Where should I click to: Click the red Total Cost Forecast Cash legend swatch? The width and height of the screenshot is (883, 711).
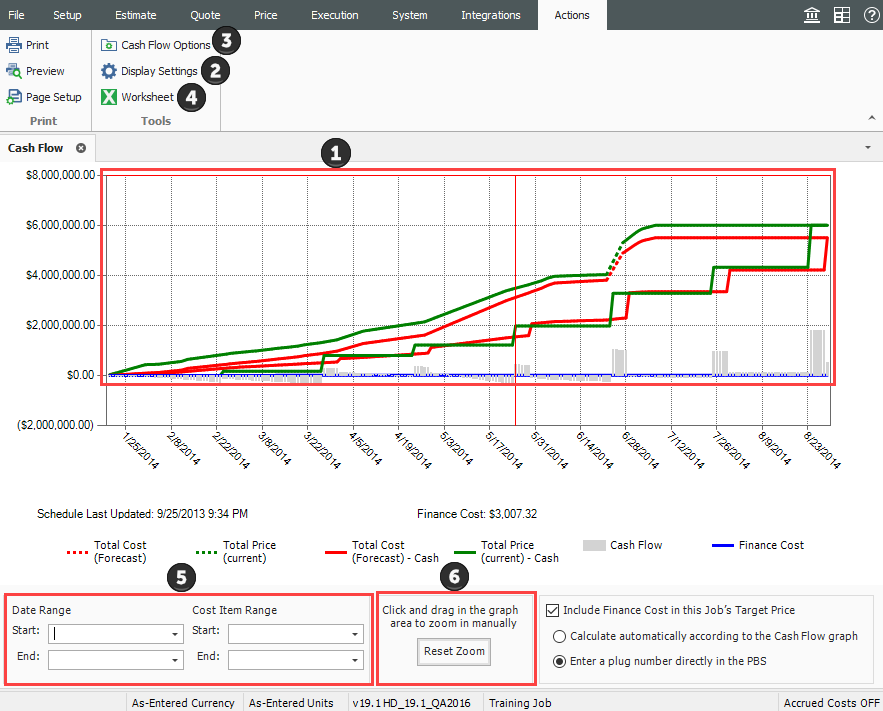click(x=337, y=552)
